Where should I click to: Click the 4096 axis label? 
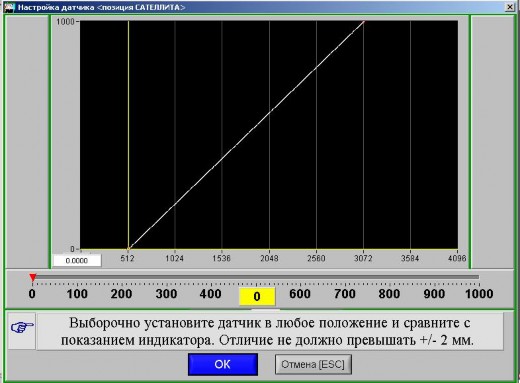click(457, 258)
